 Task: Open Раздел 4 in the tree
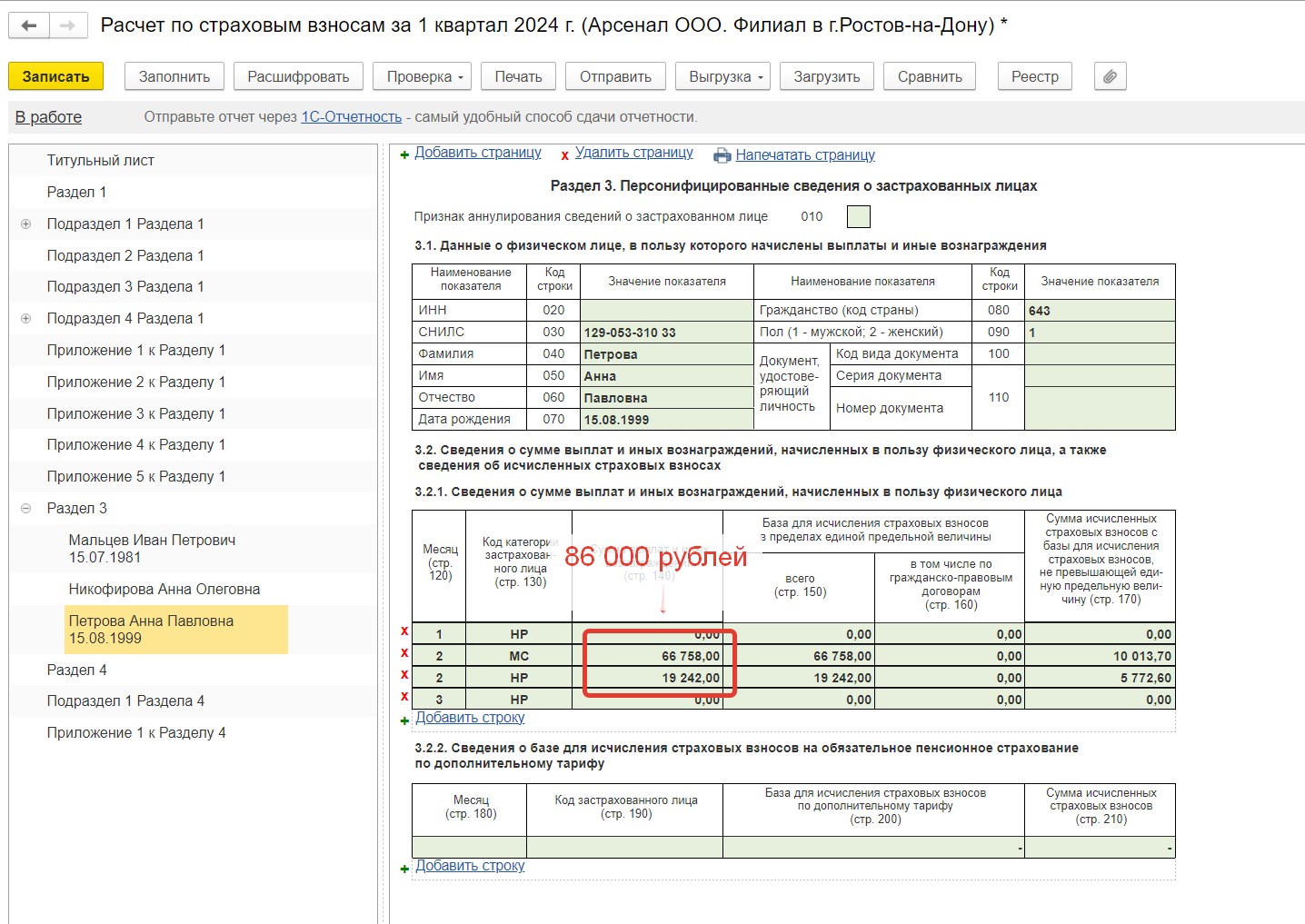tap(76, 670)
